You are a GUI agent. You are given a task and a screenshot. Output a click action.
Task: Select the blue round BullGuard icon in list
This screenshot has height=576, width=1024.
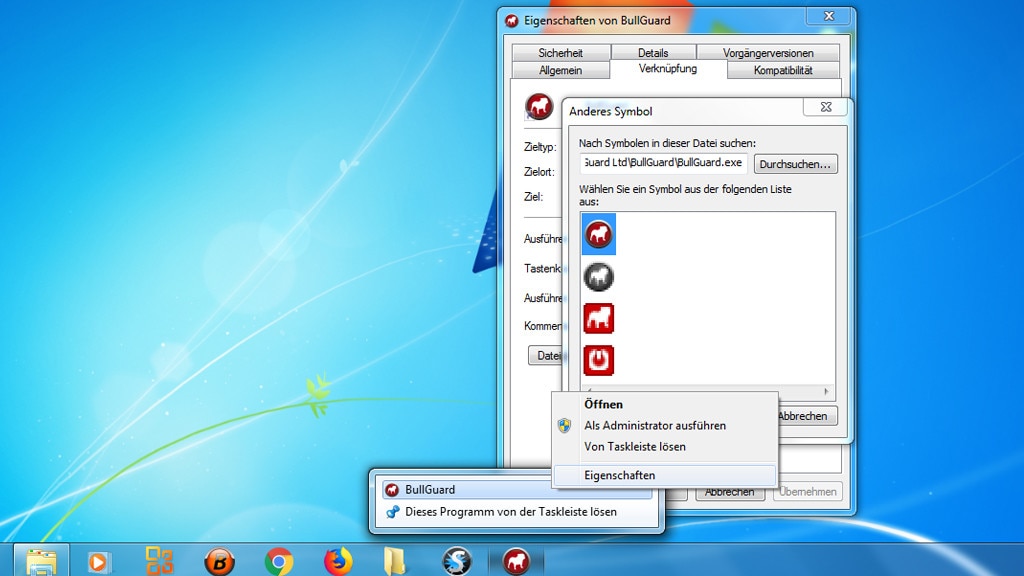pos(598,235)
